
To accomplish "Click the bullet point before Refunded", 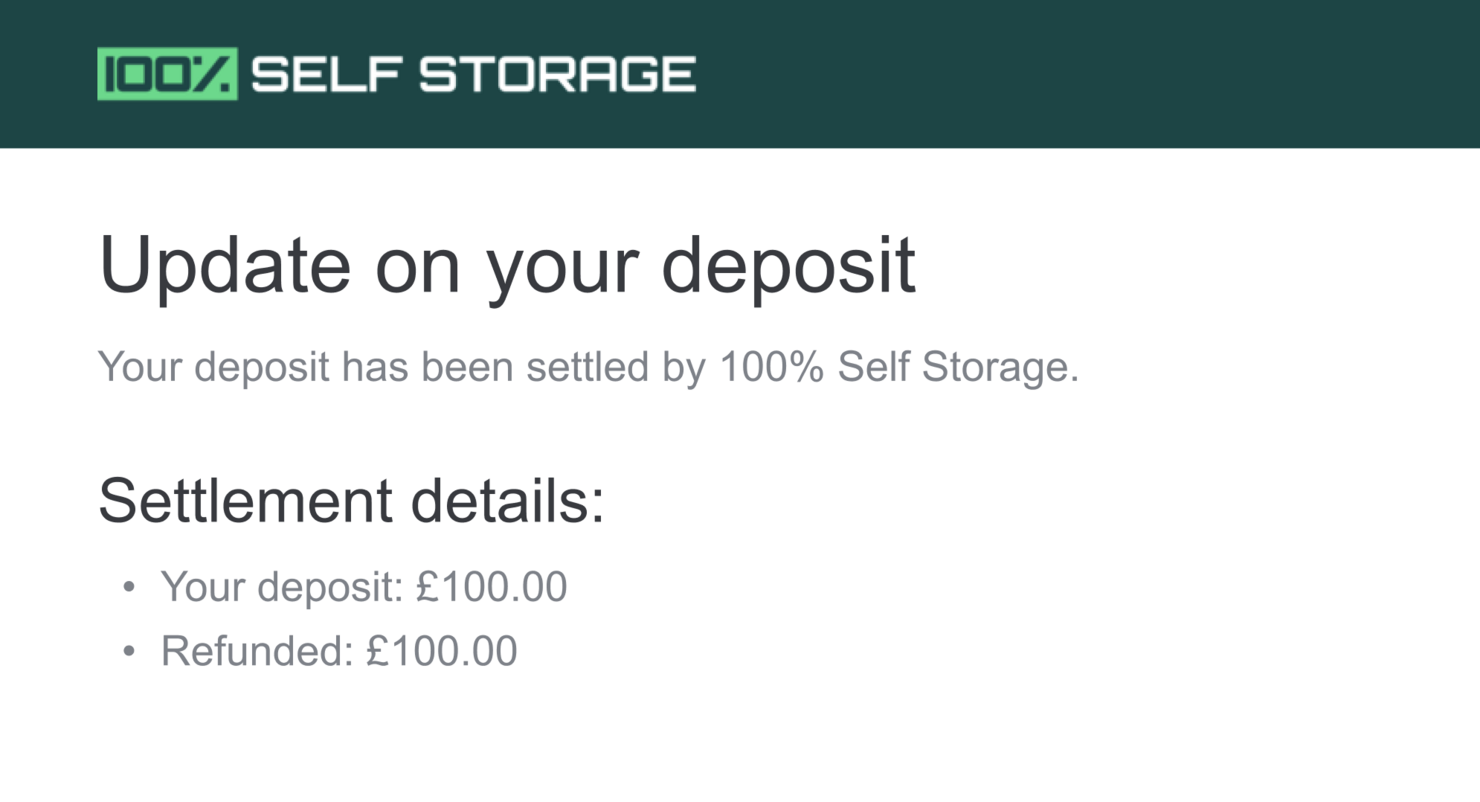I will pyautogui.click(x=128, y=651).
